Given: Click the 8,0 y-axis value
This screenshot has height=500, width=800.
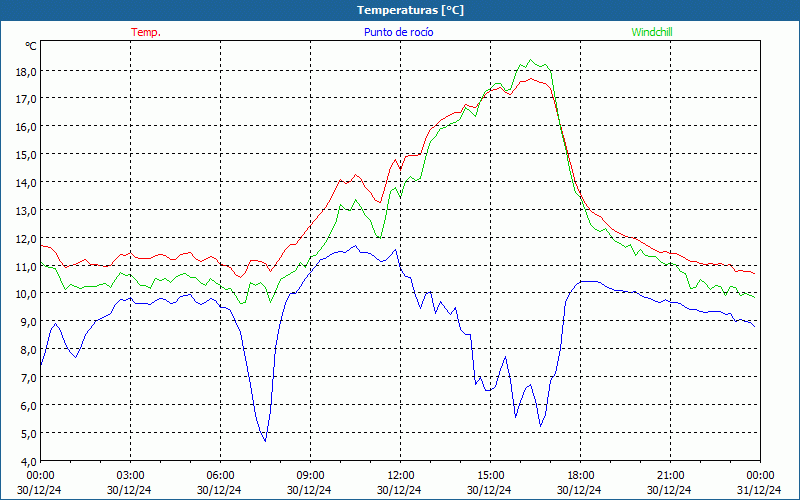Looking at the screenshot, I should (28, 351).
